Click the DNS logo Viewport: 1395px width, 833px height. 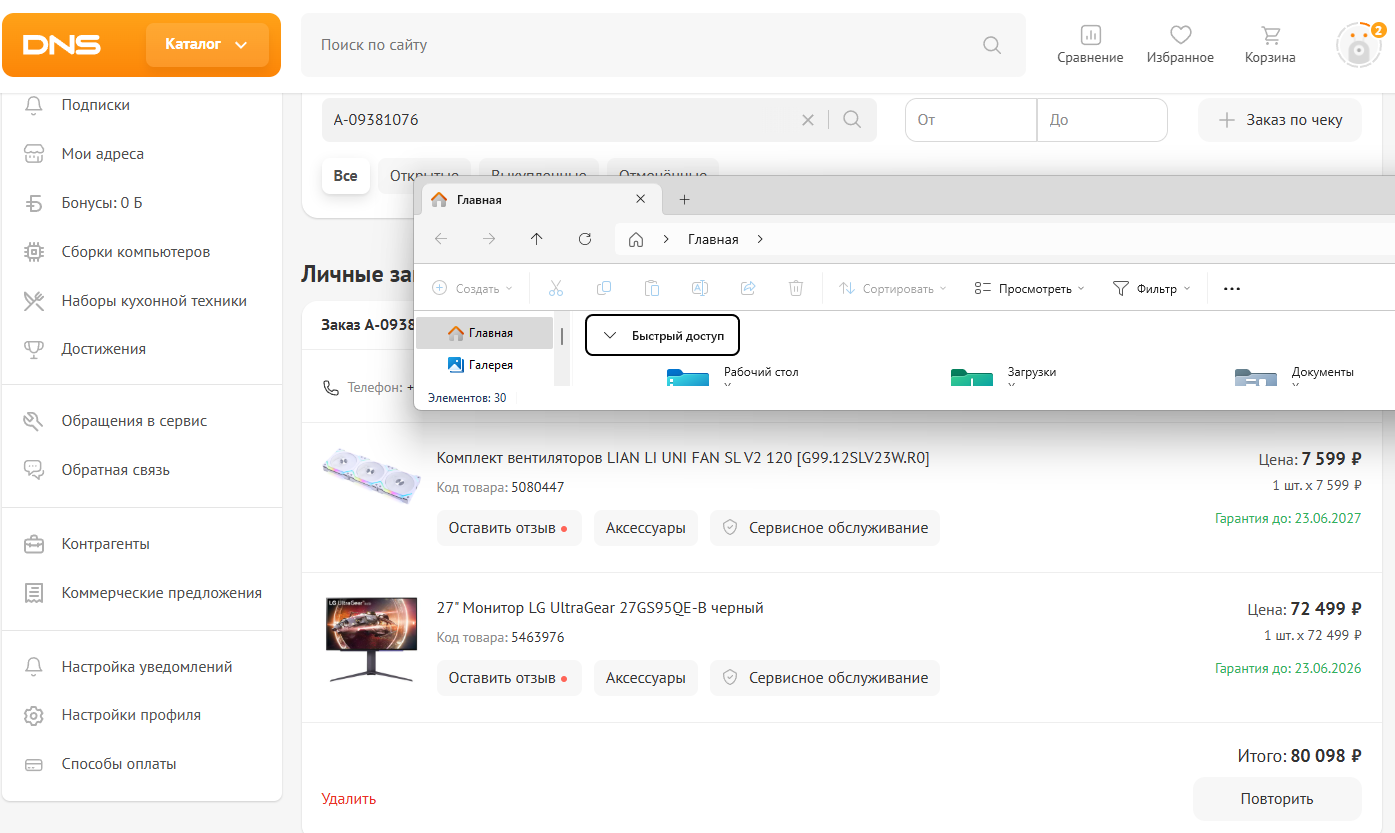pos(62,45)
